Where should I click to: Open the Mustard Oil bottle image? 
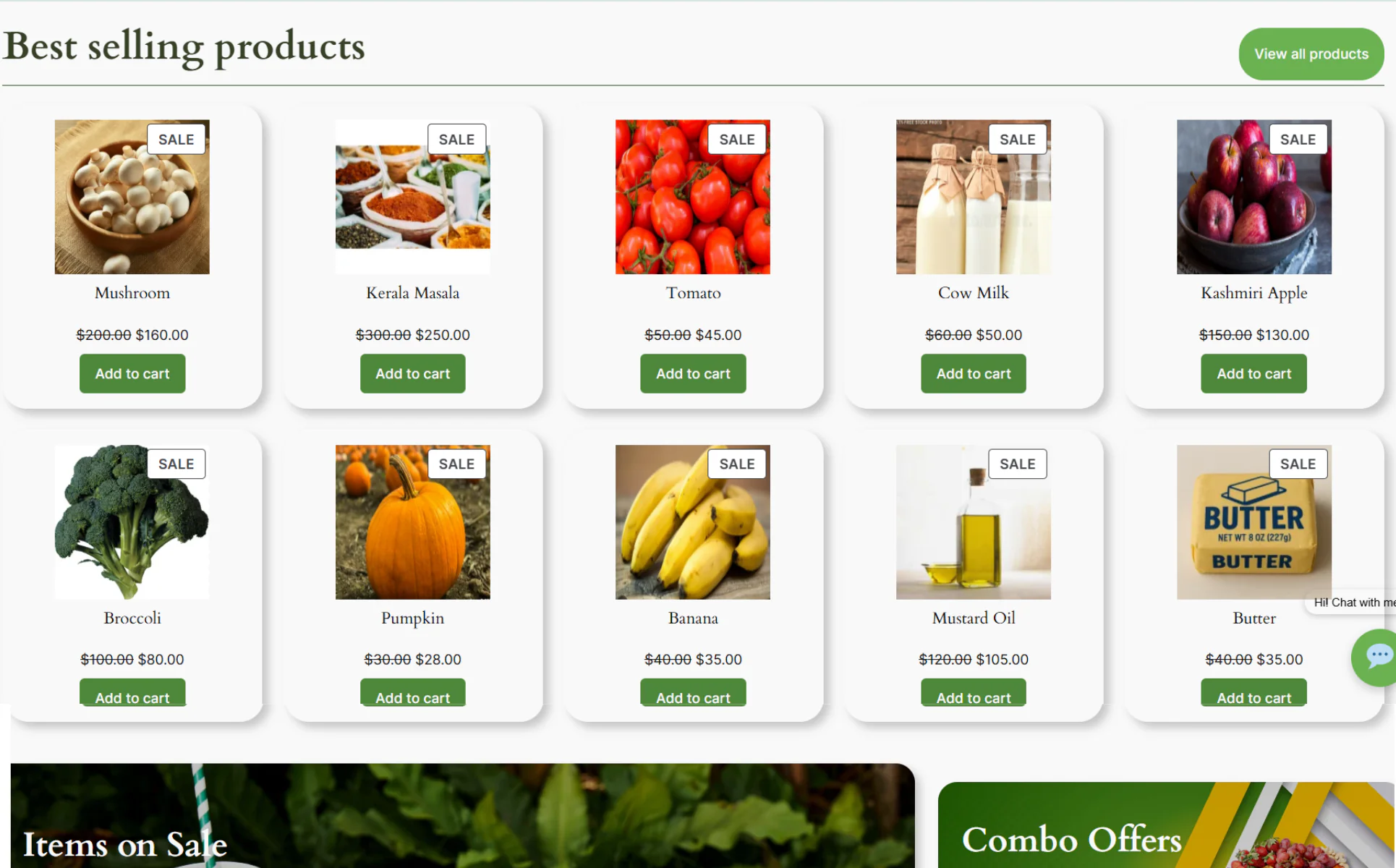(x=974, y=522)
